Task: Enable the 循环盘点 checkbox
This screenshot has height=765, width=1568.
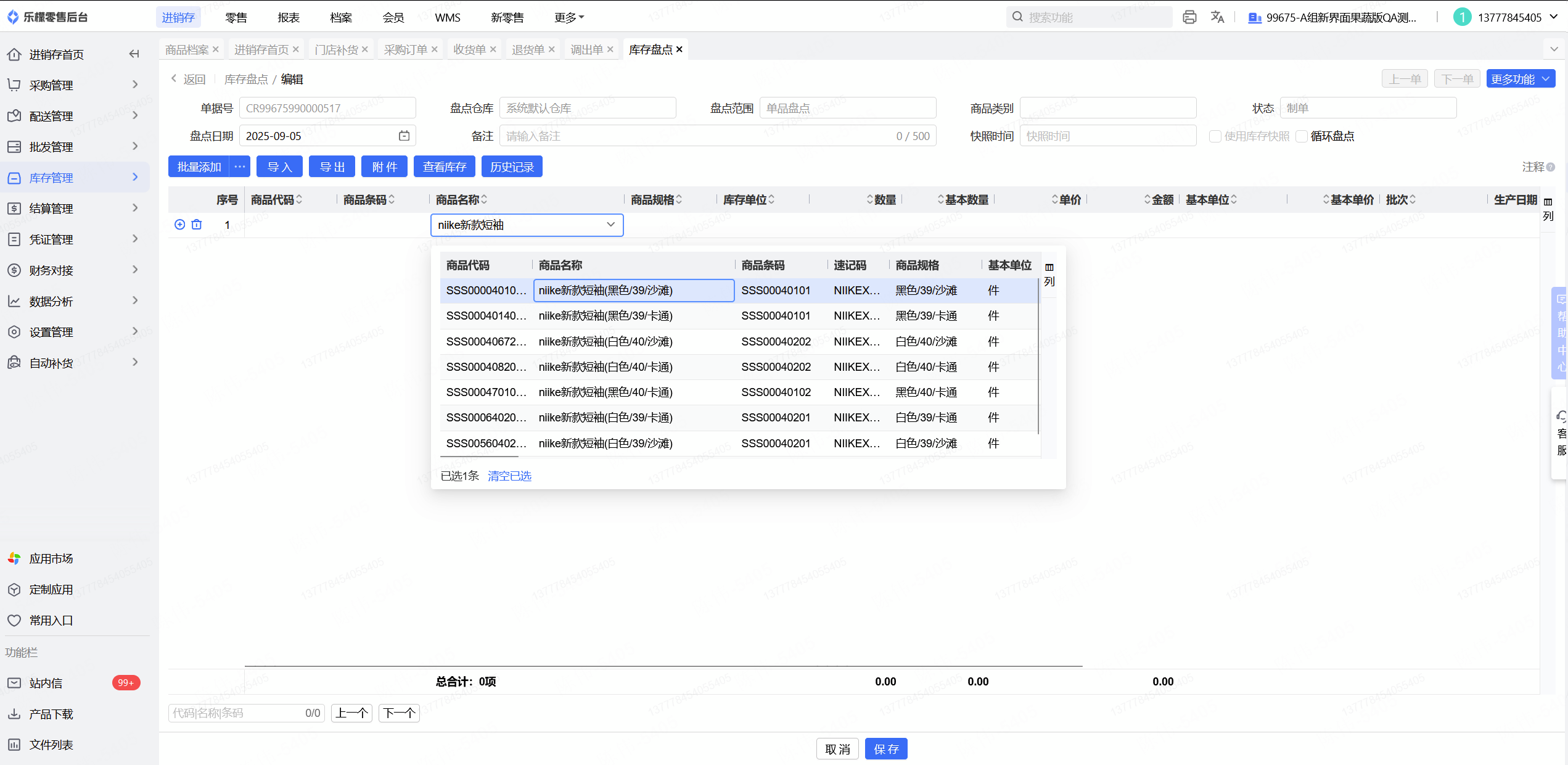Action: click(x=1302, y=136)
